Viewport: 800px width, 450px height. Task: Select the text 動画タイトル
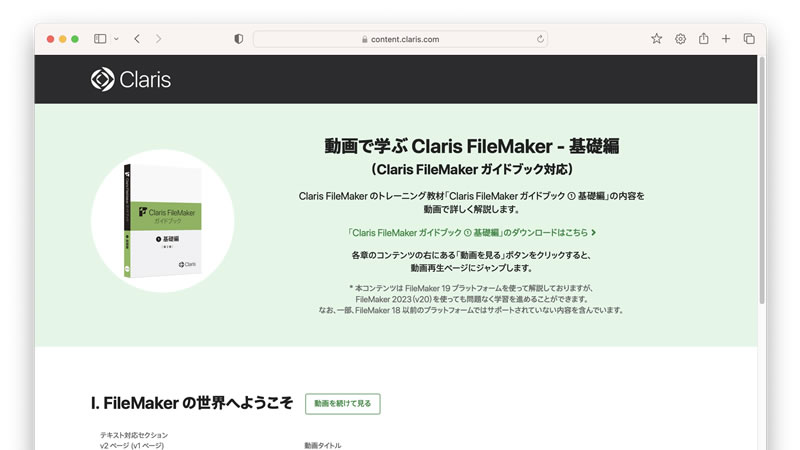(x=323, y=445)
